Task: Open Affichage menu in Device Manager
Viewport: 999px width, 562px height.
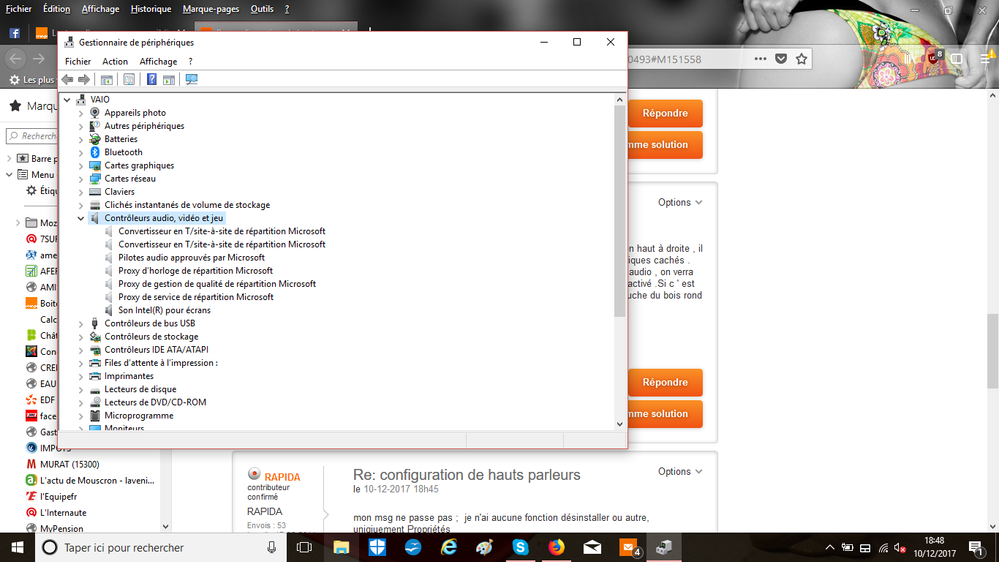Action: click(158, 61)
